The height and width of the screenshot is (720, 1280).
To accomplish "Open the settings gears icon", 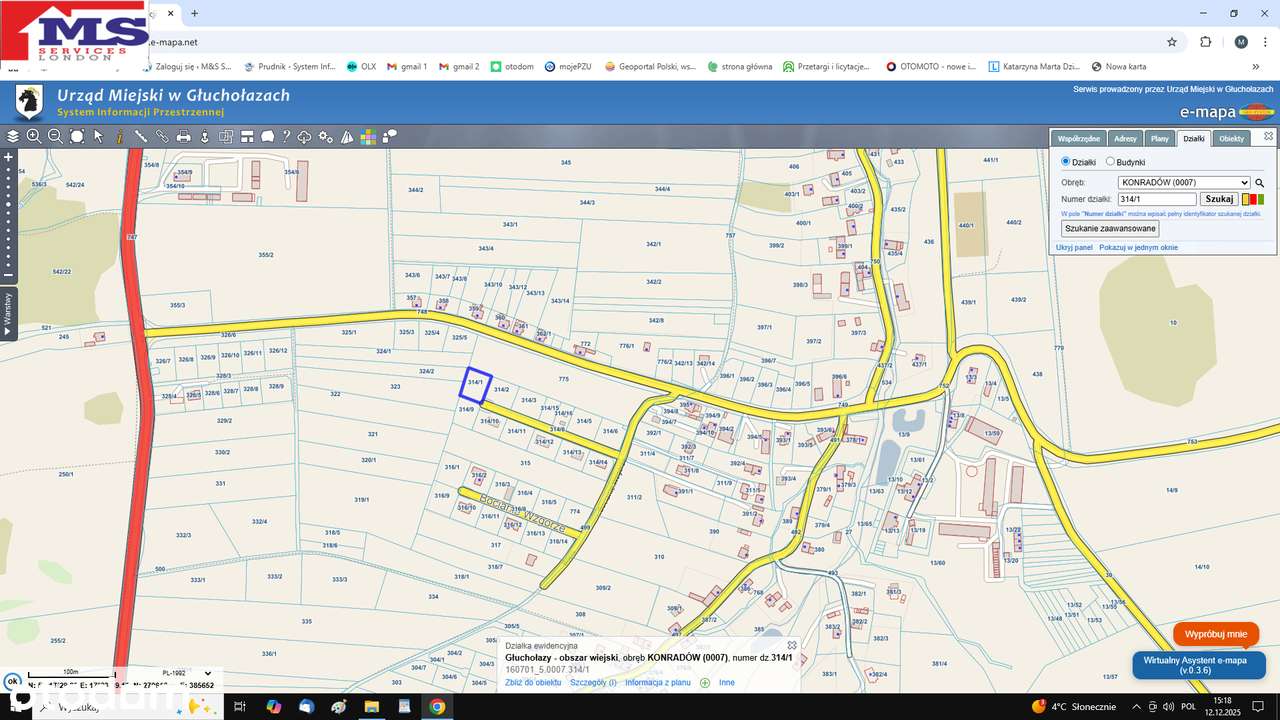I will 326,136.
